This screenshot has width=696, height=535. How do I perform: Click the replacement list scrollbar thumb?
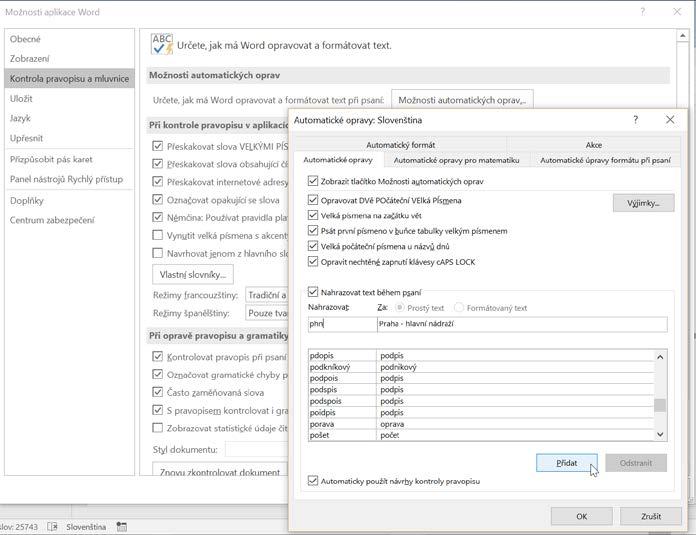click(660, 405)
